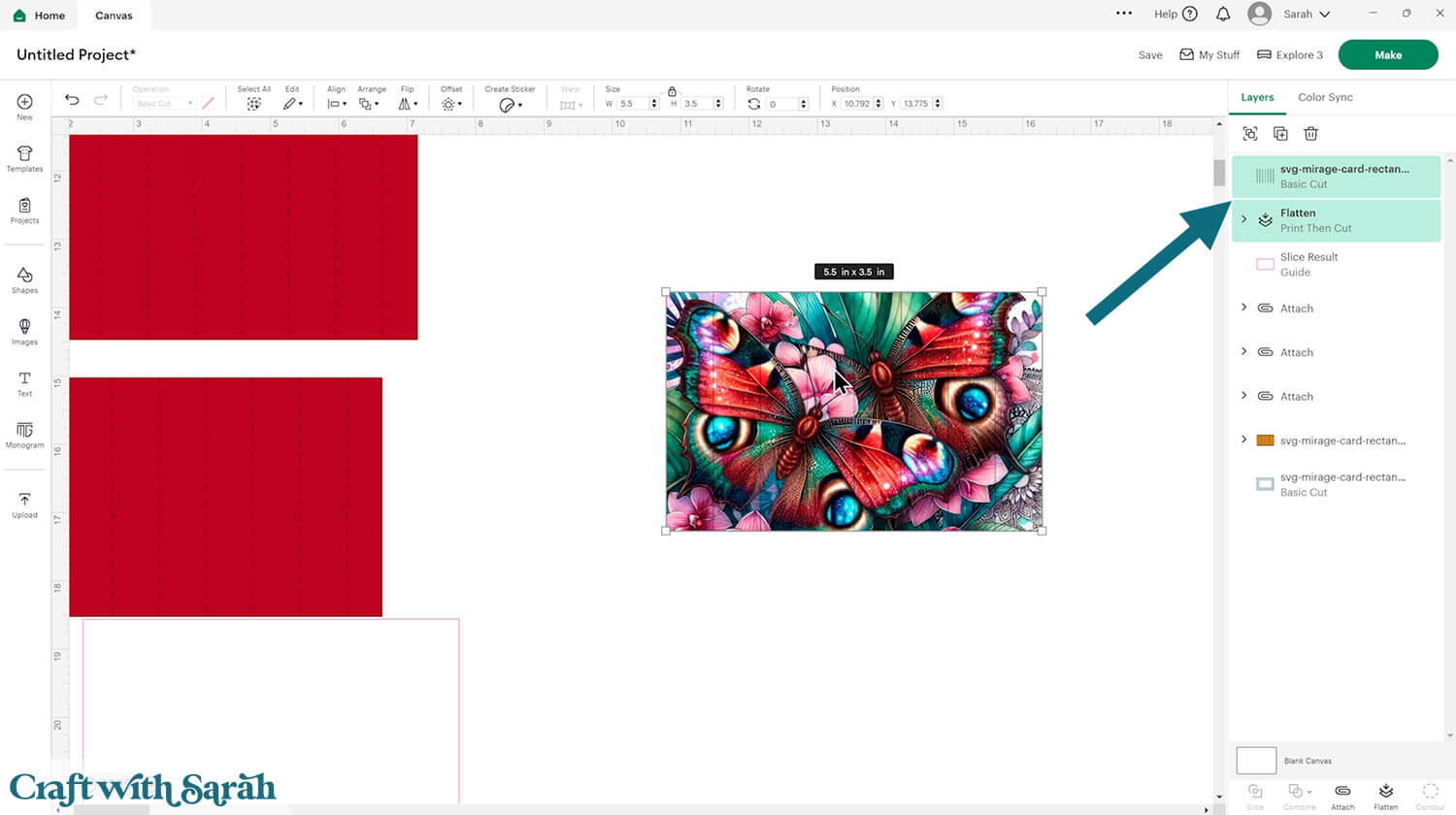The width and height of the screenshot is (1456, 815).
Task: Delete selected layer with trash icon
Action: click(1310, 134)
